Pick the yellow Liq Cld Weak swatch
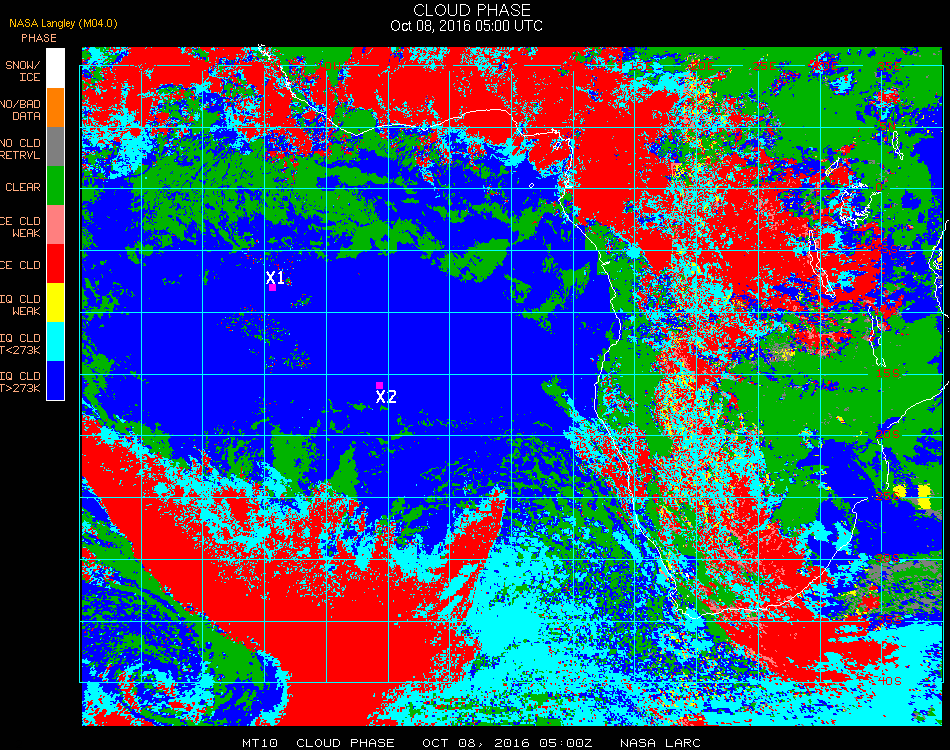950x750 pixels. click(x=55, y=302)
